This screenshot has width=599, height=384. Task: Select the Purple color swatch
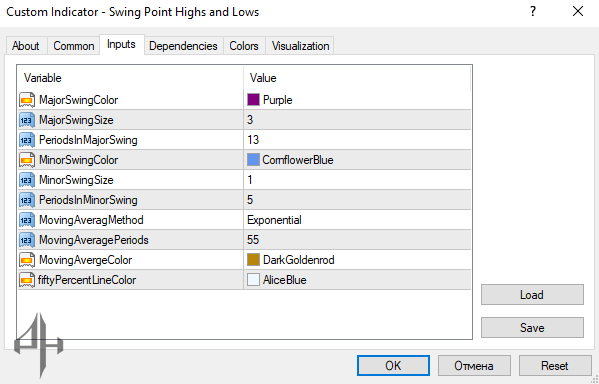coord(253,100)
